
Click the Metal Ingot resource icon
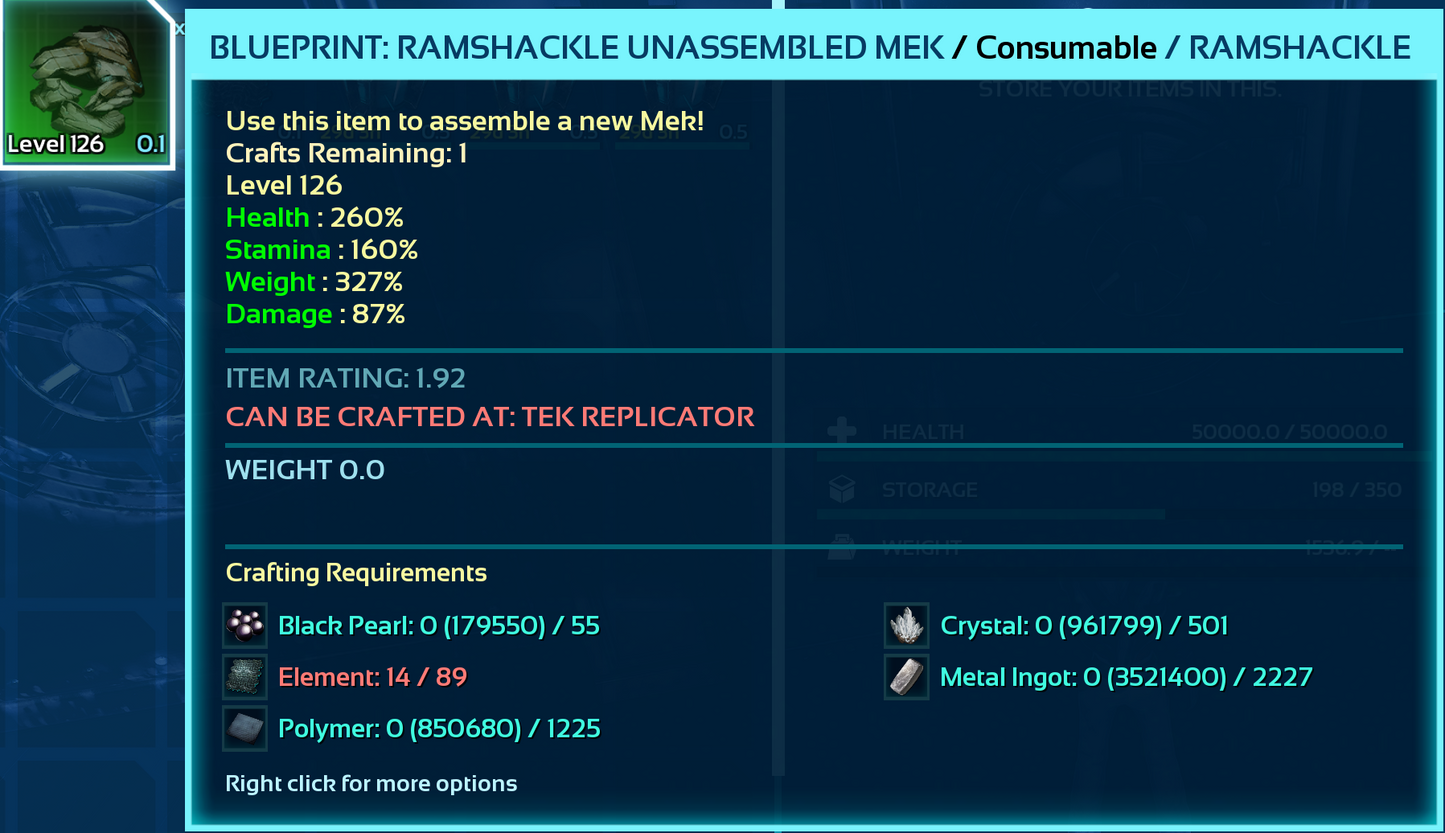907,677
